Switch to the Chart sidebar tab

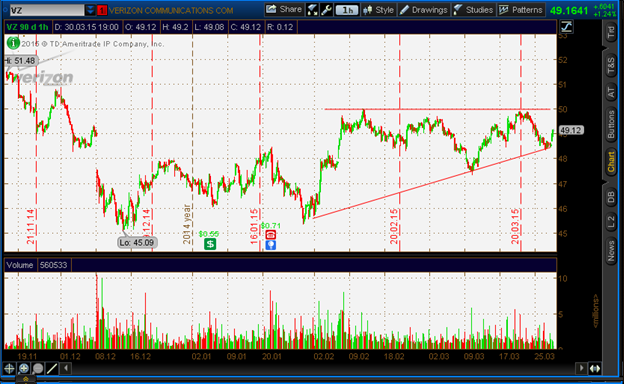pyautogui.click(x=611, y=162)
